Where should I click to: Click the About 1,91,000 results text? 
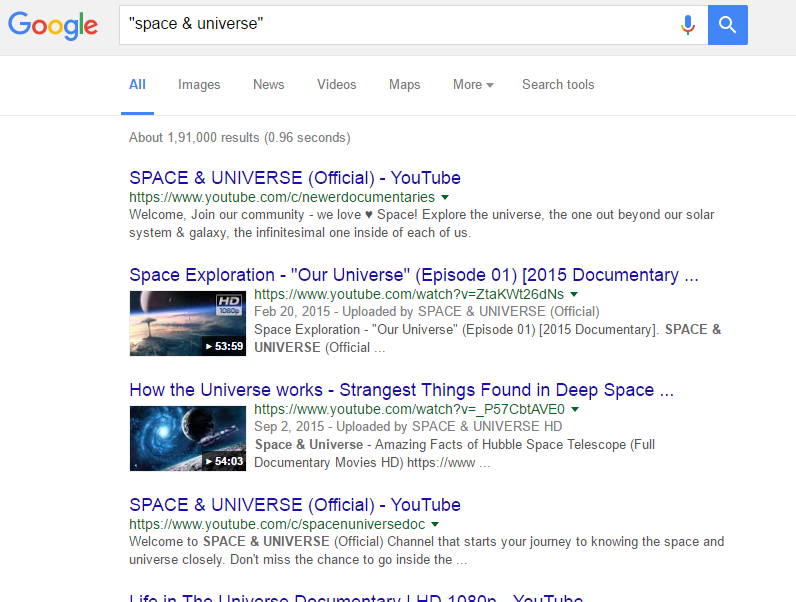coord(240,138)
